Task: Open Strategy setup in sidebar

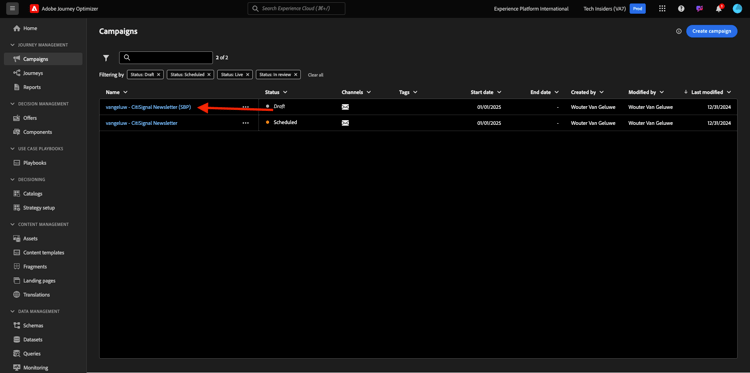Action: [43, 208]
